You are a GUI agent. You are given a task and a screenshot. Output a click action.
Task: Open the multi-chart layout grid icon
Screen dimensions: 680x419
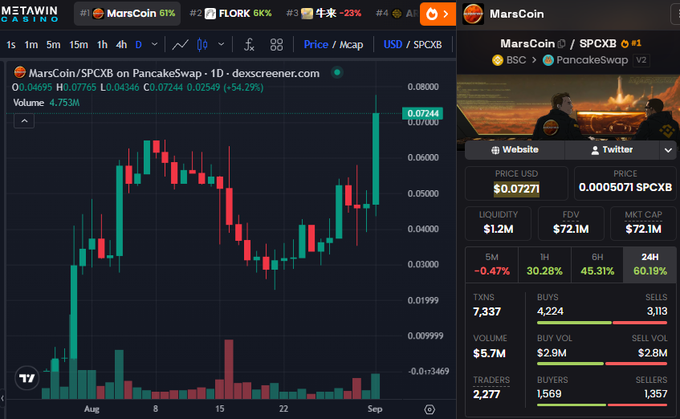click(x=276, y=45)
